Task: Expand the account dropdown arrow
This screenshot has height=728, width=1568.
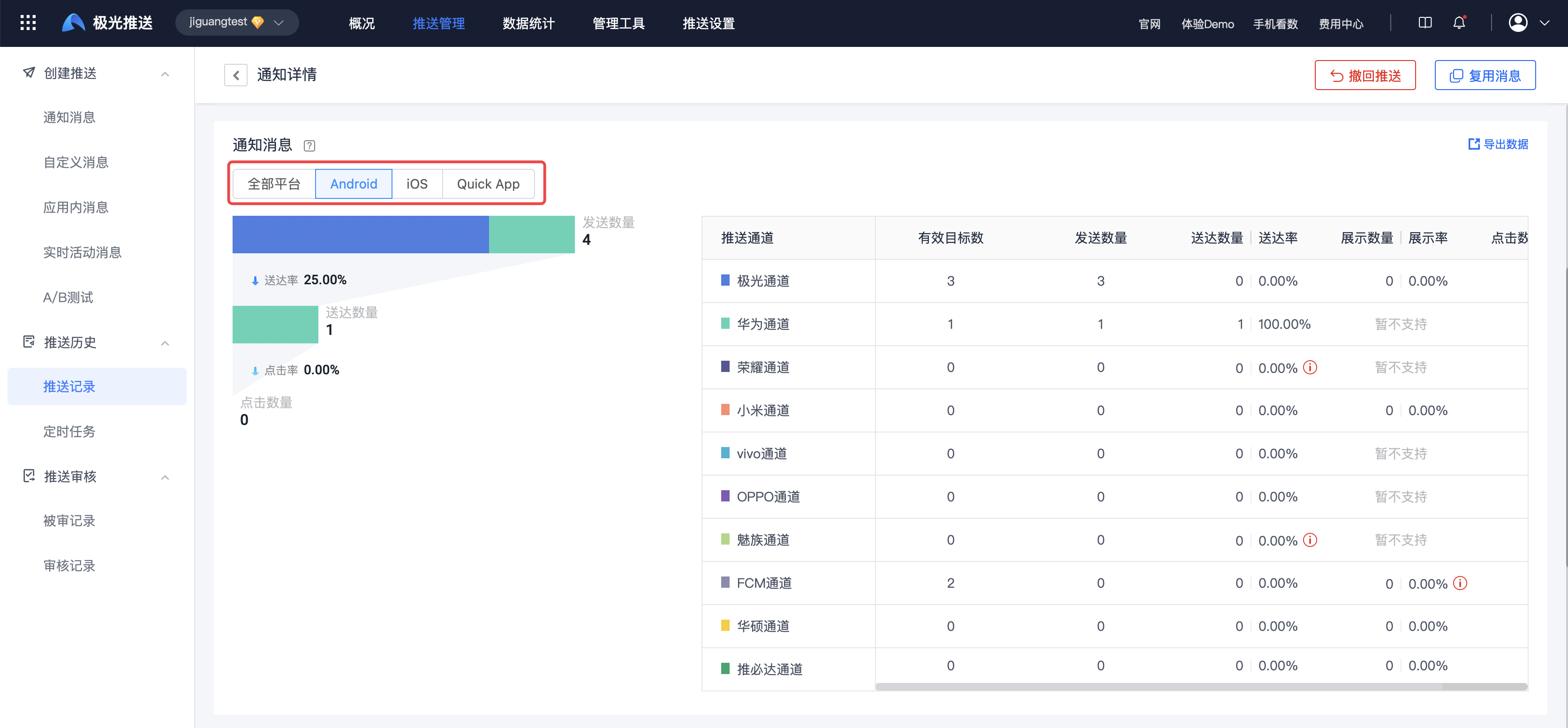Action: click(1544, 23)
